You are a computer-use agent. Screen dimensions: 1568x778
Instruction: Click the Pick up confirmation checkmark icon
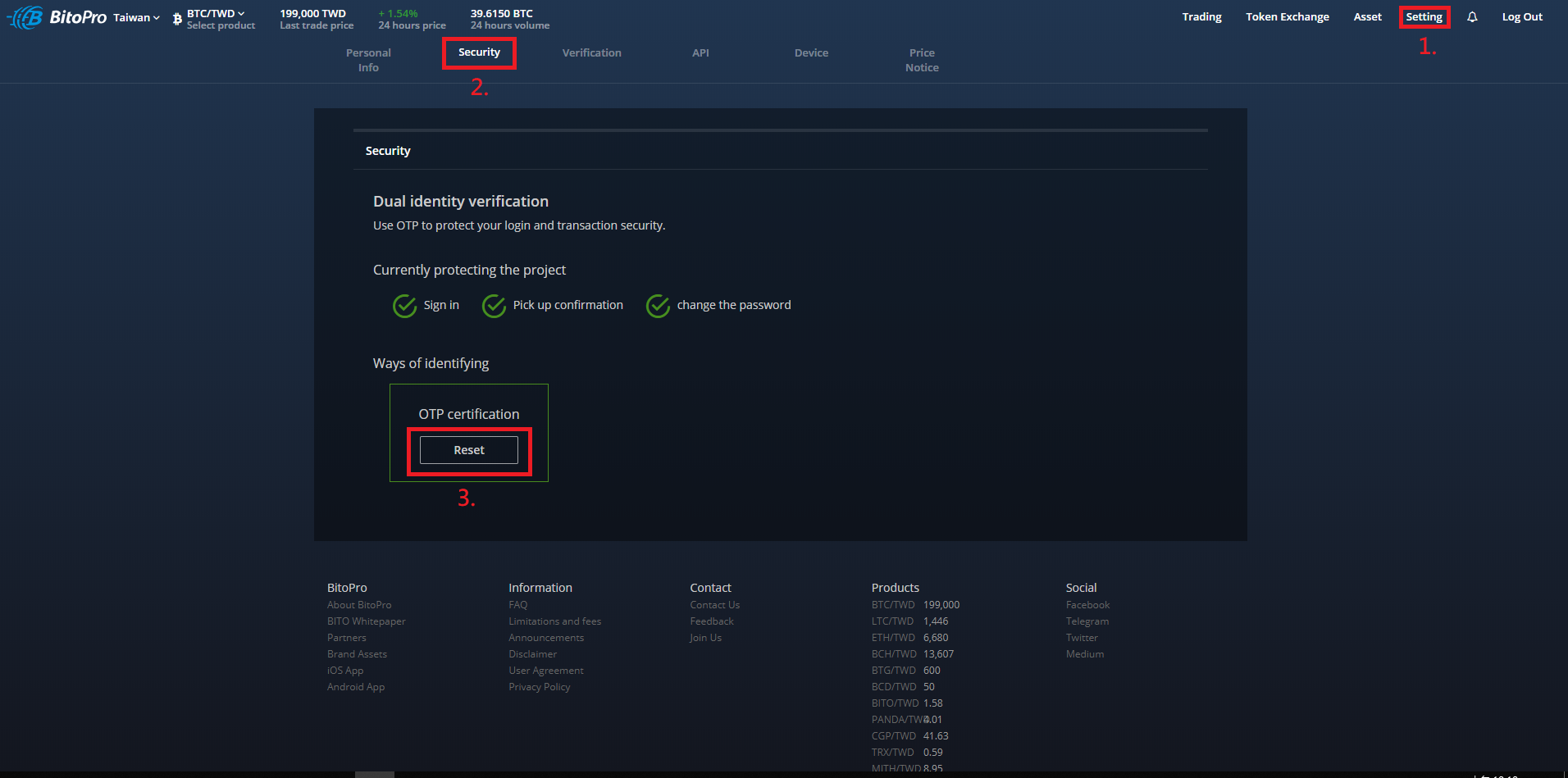(x=494, y=305)
